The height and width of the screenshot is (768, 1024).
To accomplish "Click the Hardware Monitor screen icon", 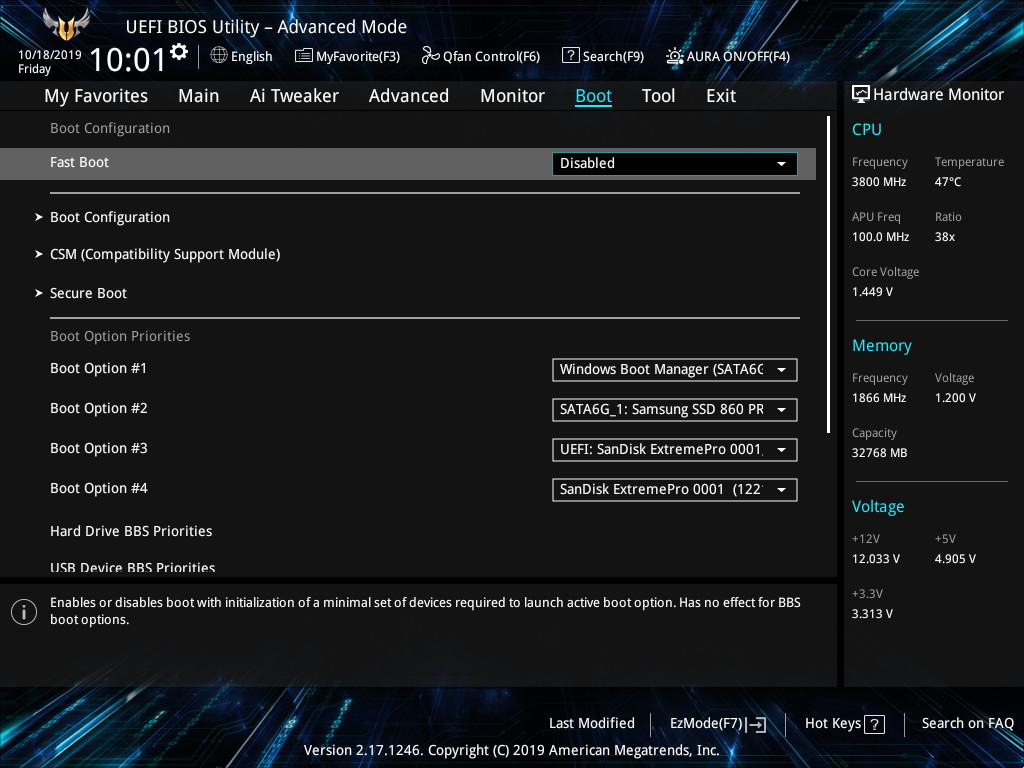I will tap(861, 95).
